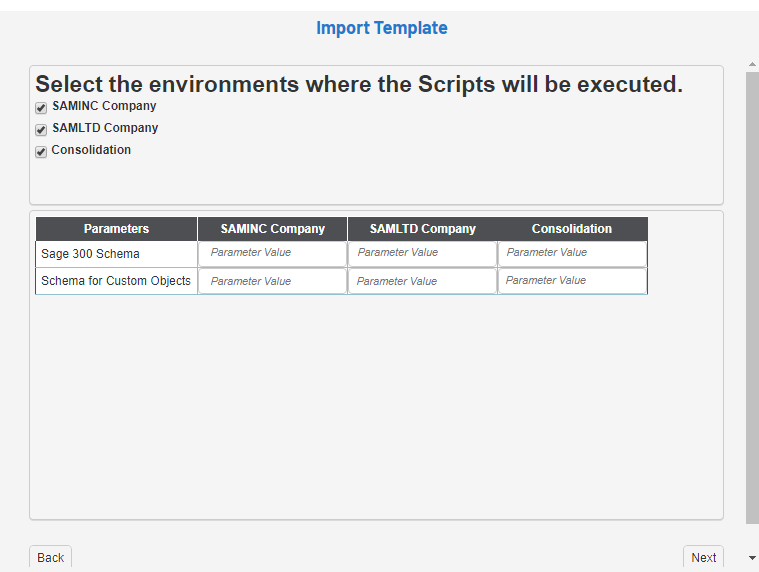Click Sage 300 Schema field for SAMLTD Company
Viewport: 759px width, 572px height.
coord(422,253)
